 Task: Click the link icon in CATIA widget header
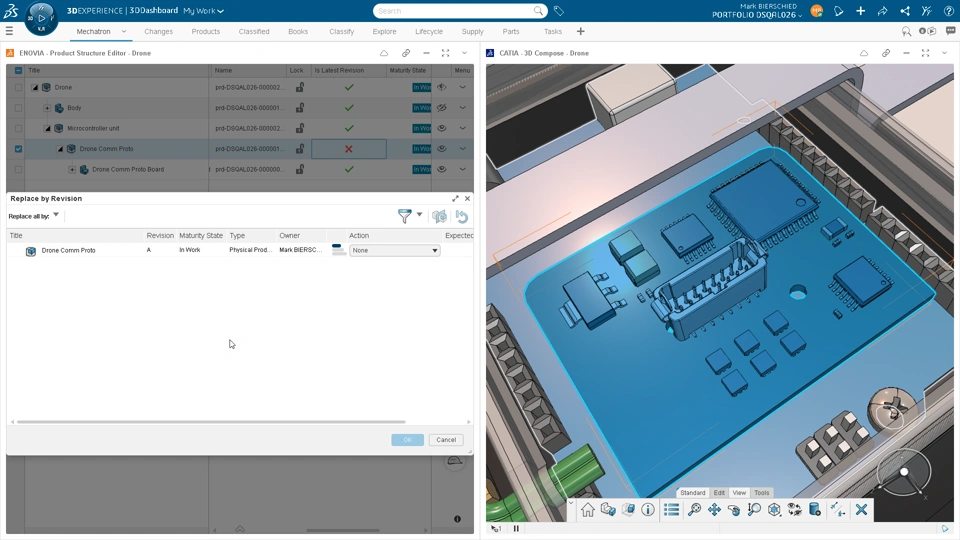tap(886, 53)
